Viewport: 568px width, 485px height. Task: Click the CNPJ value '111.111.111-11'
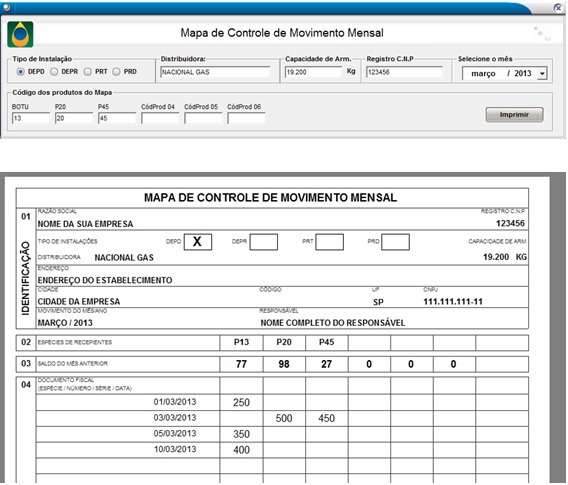tap(453, 301)
